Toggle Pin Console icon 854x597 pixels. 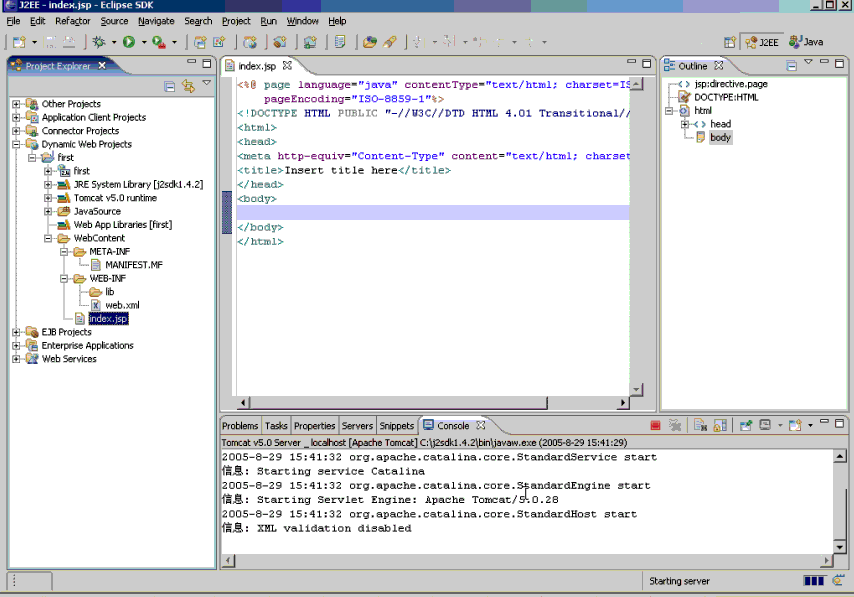[x=746, y=425]
